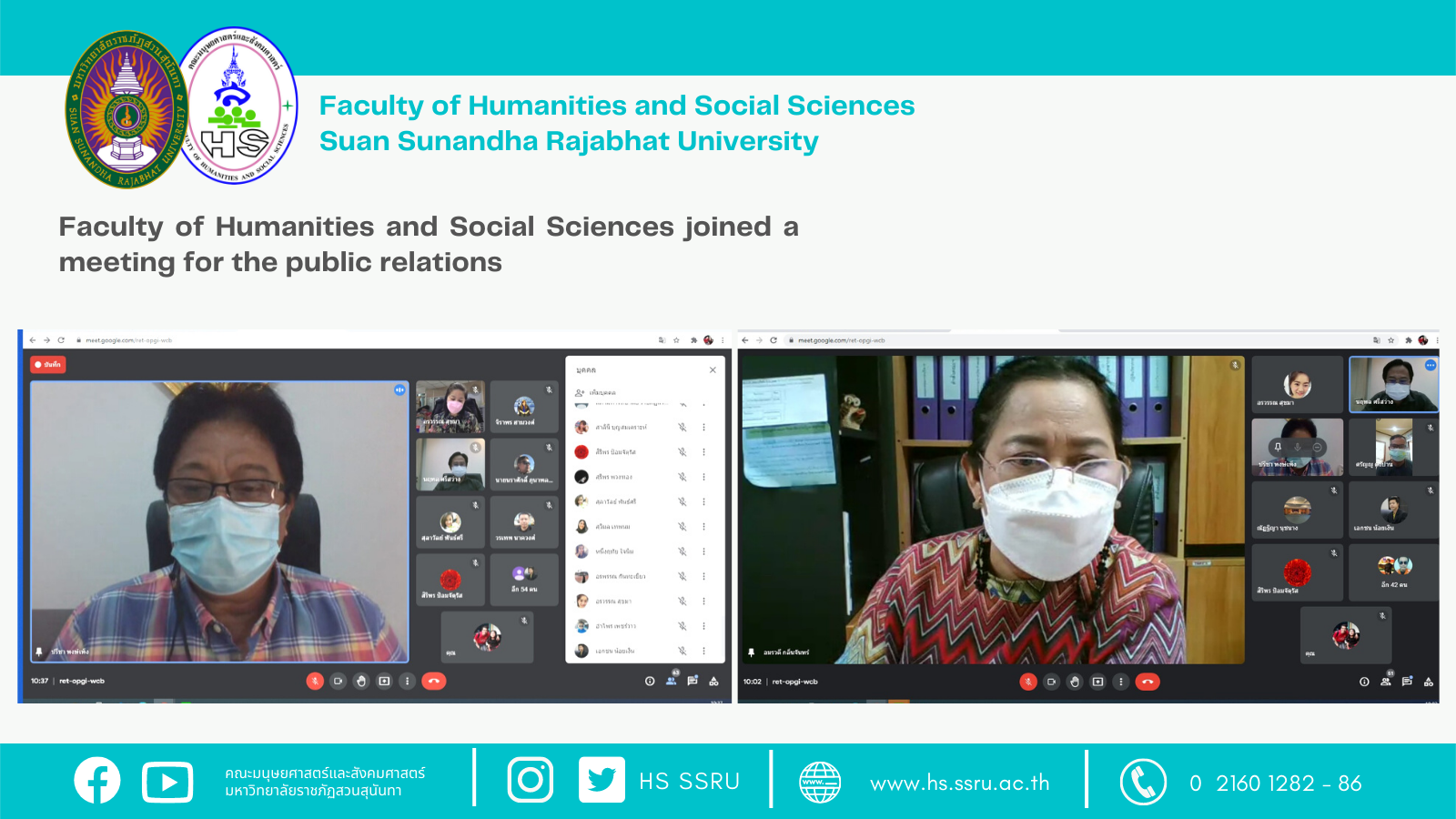This screenshot has width=1456, height=819.
Task: Bookmark the page in the left browser window
Action: [x=676, y=340]
